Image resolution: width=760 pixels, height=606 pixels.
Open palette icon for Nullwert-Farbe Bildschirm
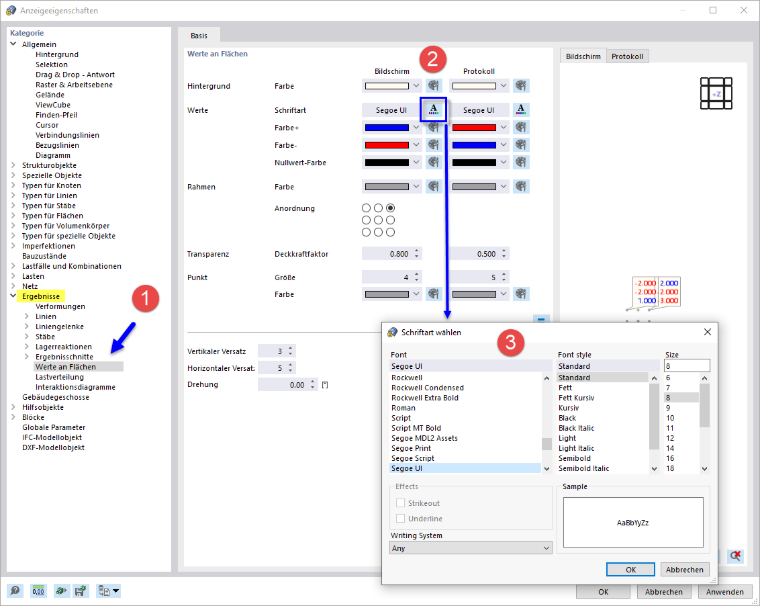tap(433, 162)
